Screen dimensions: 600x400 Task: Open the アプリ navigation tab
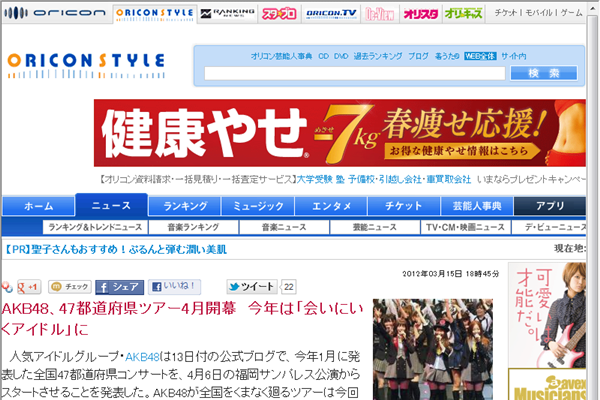tap(550, 206)
